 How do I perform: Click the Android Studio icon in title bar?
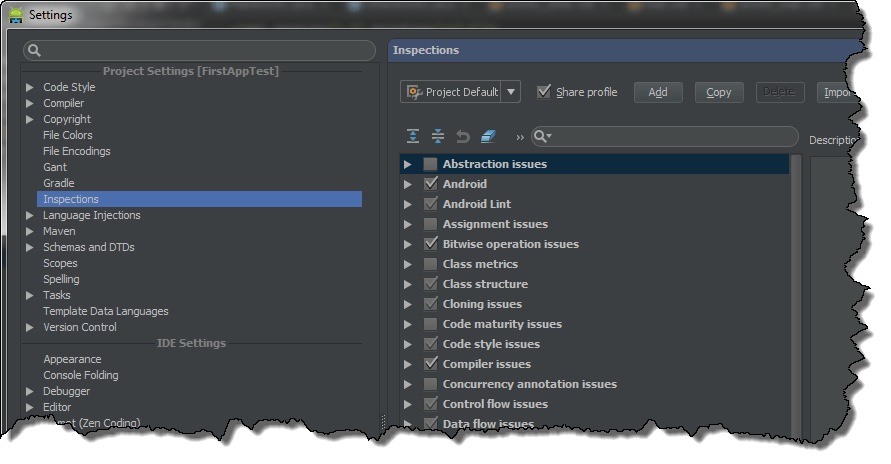pyautogui.click(x=16, y=15)
